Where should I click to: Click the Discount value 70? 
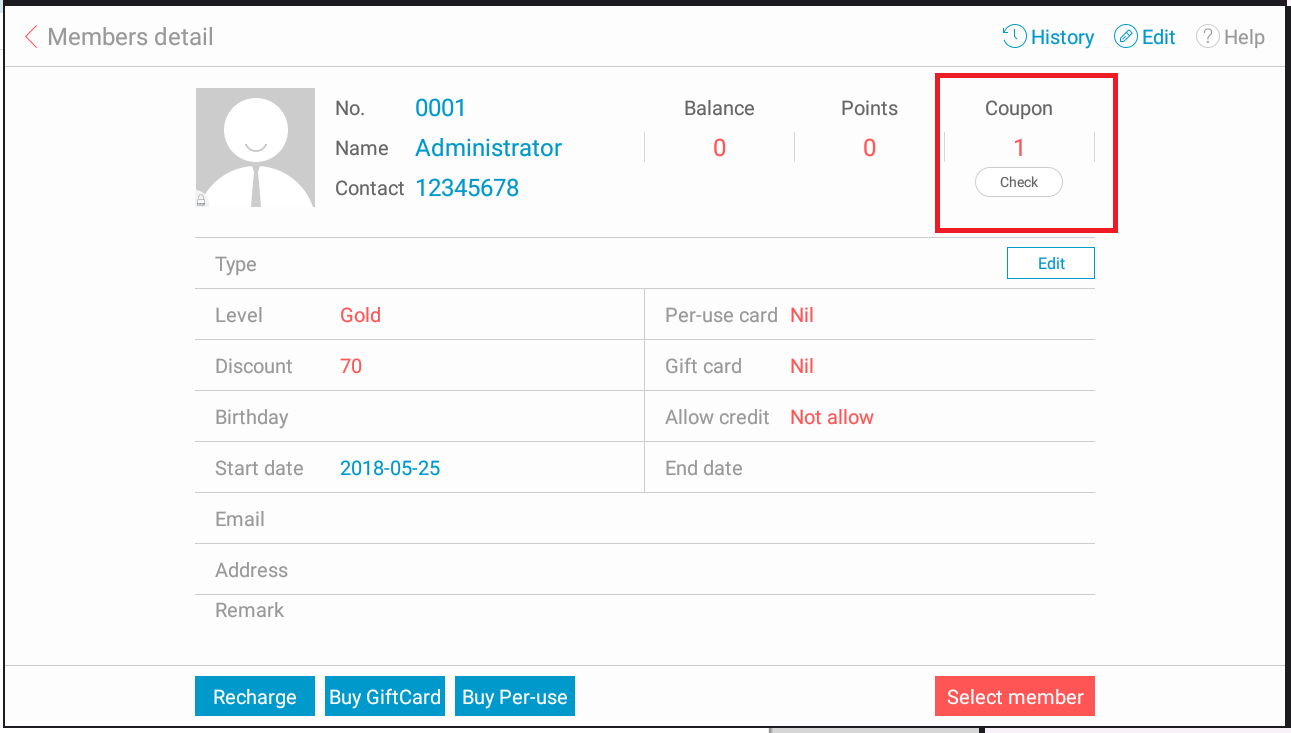[x=351, y=366]
